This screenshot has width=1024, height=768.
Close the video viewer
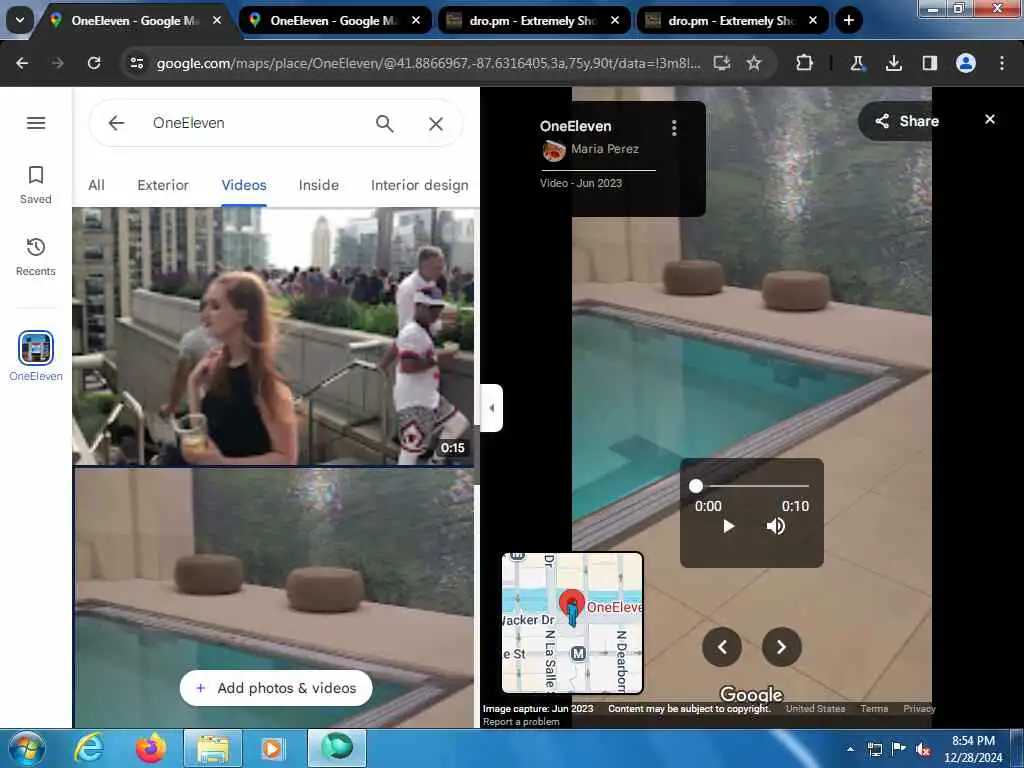pos(990,119)
